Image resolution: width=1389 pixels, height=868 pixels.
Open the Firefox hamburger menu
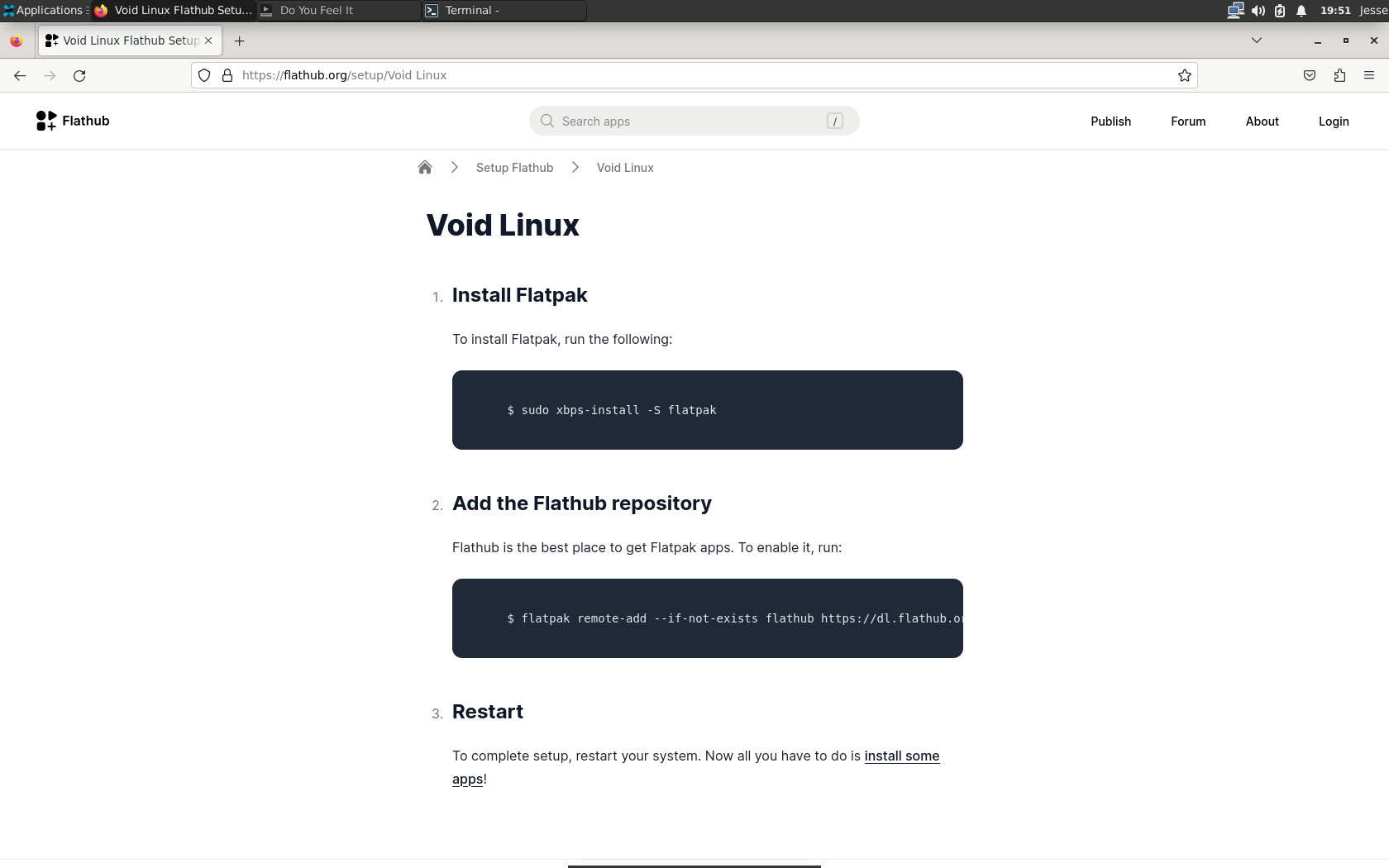[x=1369, y=75]
